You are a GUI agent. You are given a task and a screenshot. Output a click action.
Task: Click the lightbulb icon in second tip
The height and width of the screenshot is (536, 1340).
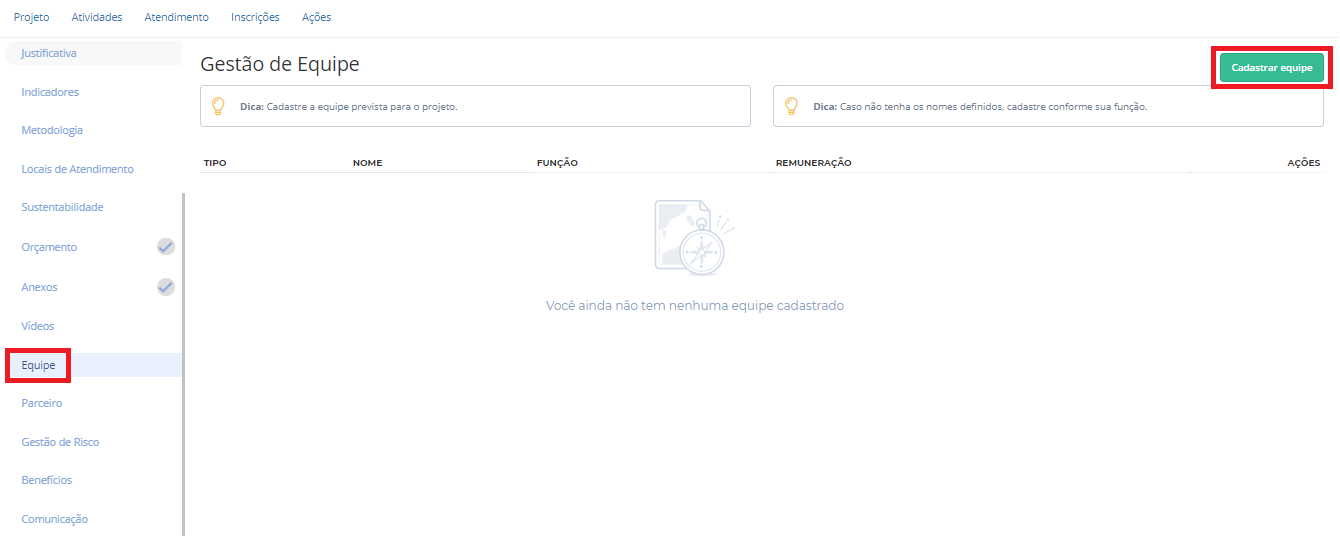pyautogui.click(x=791, y=106)
